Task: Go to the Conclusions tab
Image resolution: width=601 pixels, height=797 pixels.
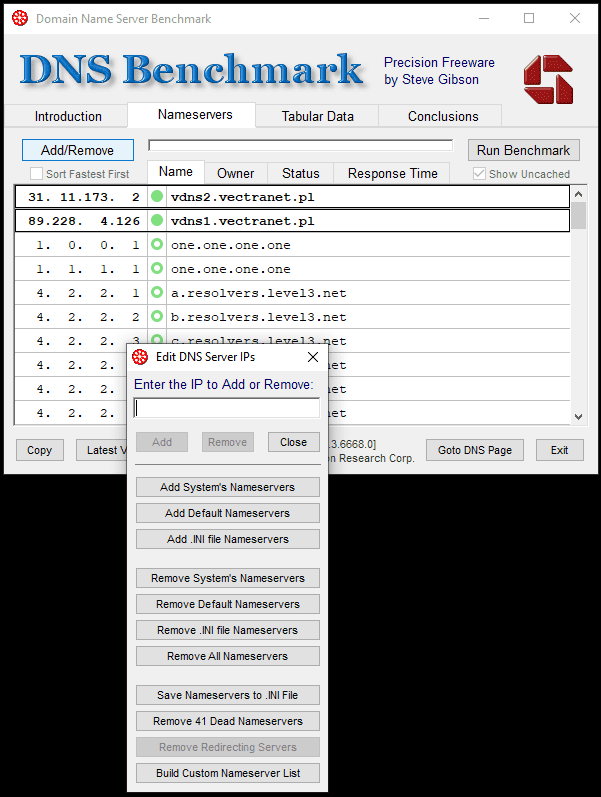Action: pyautogui.click(x=443, y=116)
